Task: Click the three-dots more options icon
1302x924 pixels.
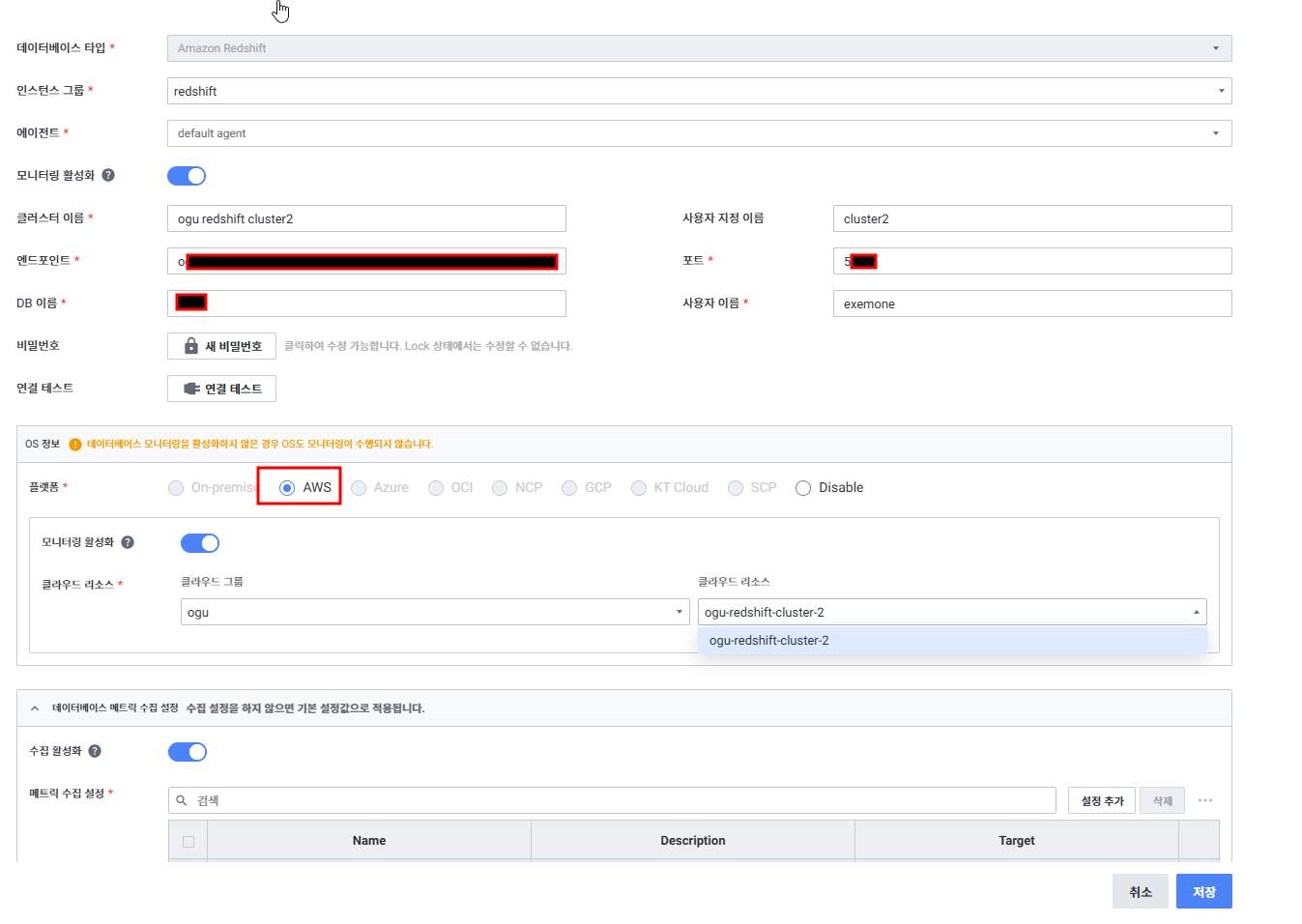Action: [1204, 800]
